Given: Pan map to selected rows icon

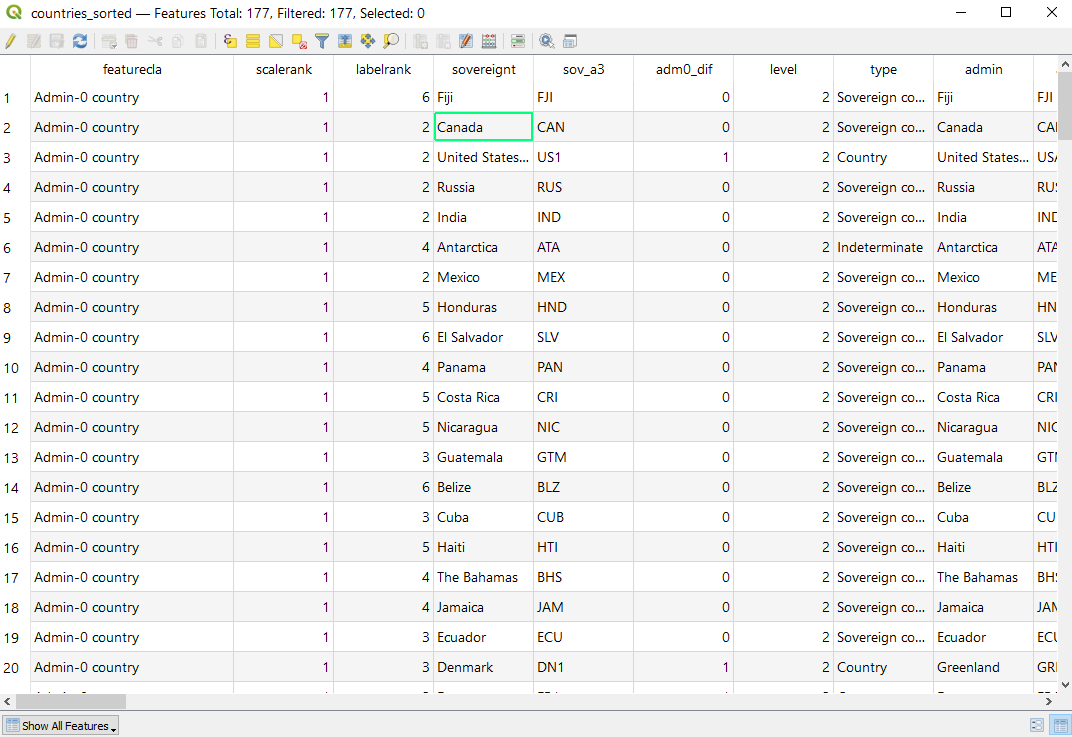Looking at the screenshot, I should pyautogui.click(x=368, y=41).
